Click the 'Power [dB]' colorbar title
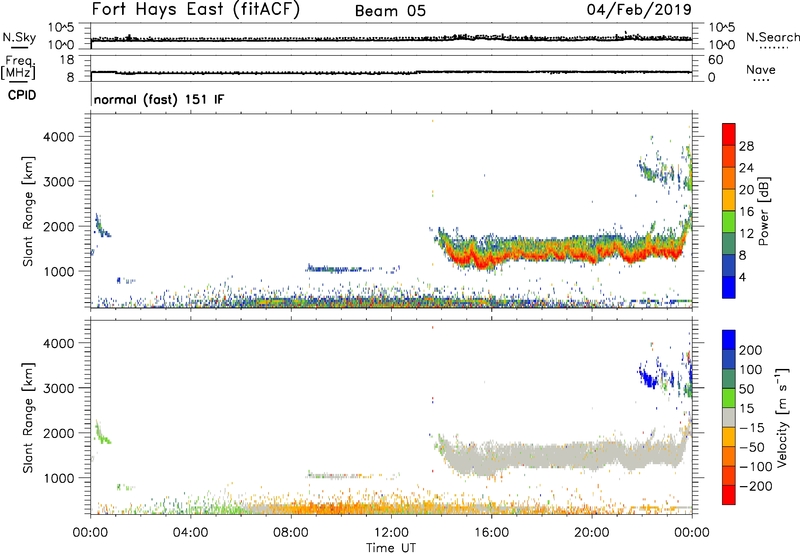The height and width of the screenshot is (554, 800). (764, 211)
